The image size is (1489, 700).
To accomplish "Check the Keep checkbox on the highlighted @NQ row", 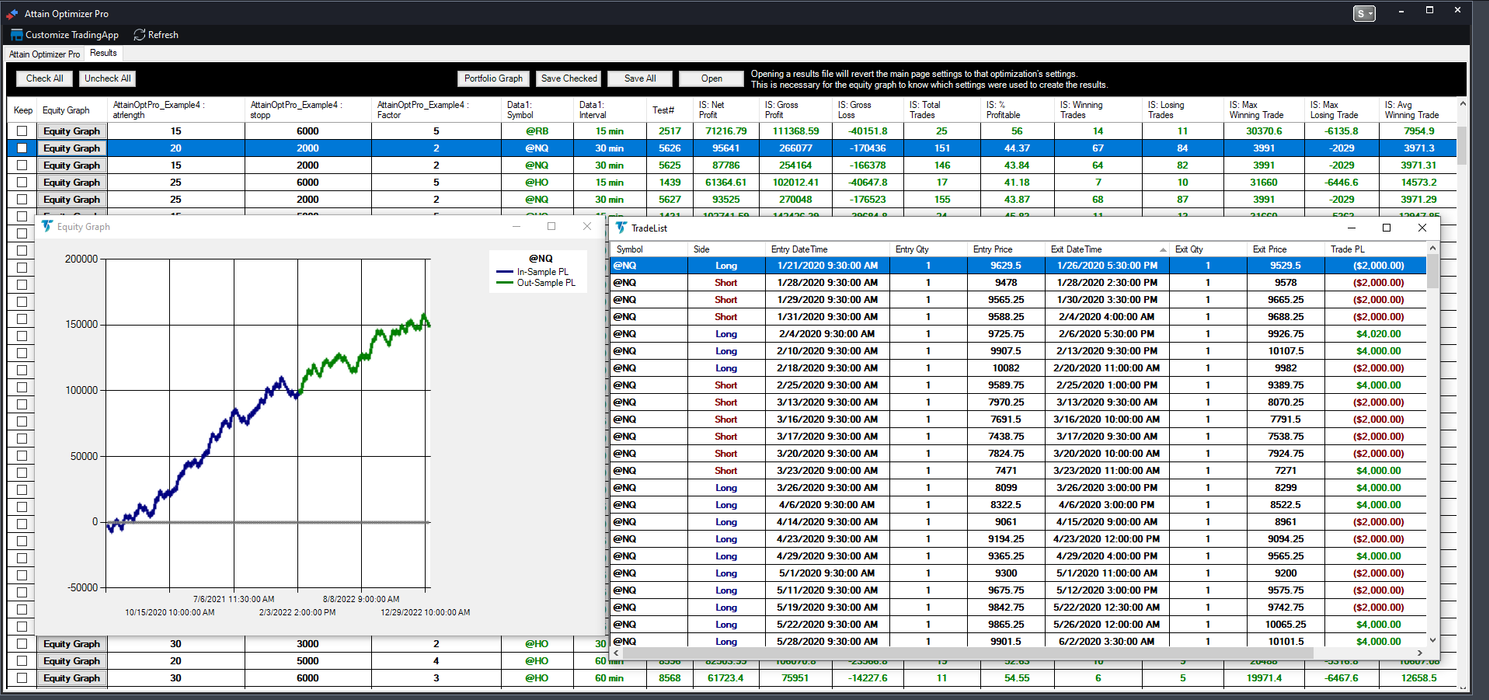I will click(x=22, y=148).
